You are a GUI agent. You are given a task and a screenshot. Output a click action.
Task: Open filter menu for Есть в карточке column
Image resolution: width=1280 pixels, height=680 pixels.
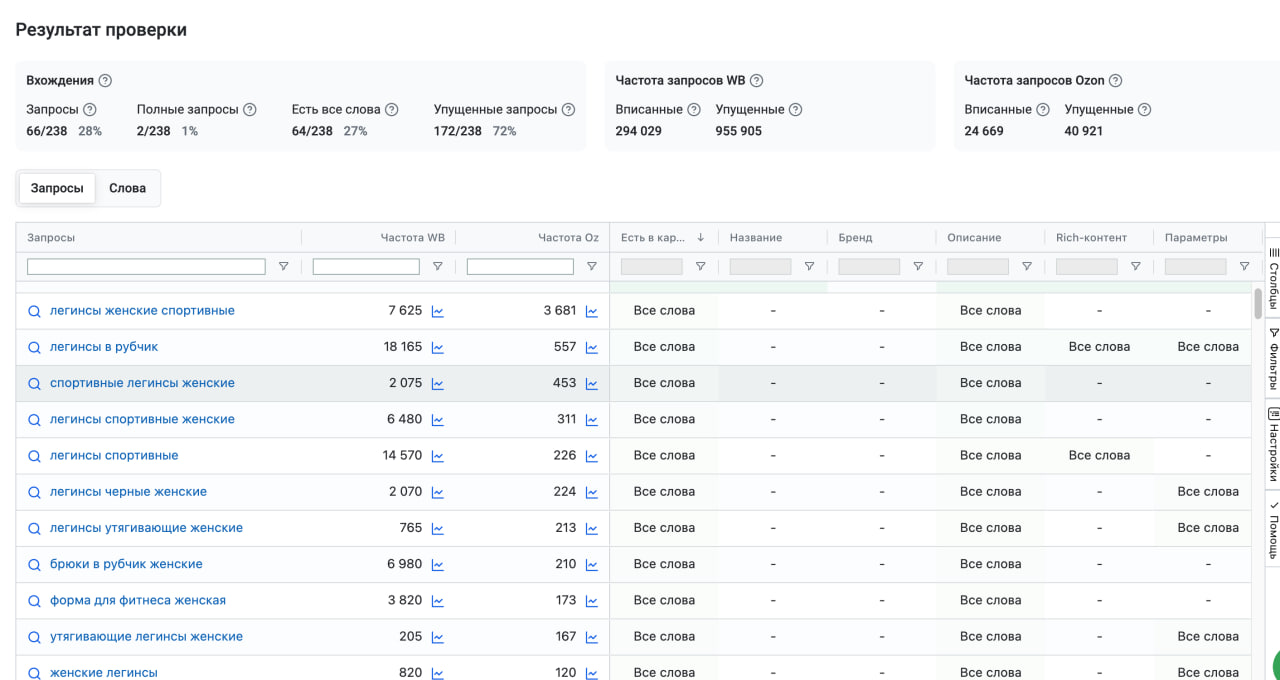coord(700,267)
